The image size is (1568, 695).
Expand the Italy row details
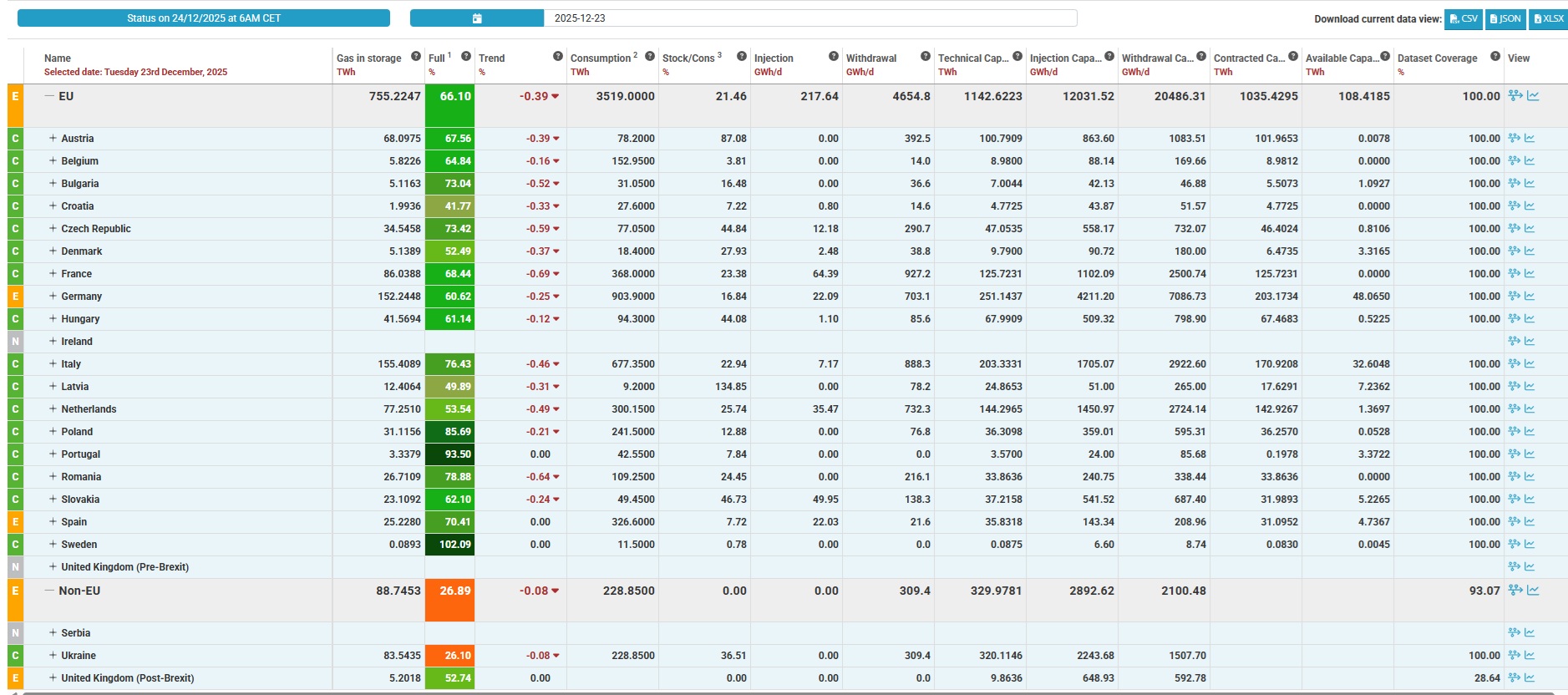pyautogui.click(x=53, y=364)
